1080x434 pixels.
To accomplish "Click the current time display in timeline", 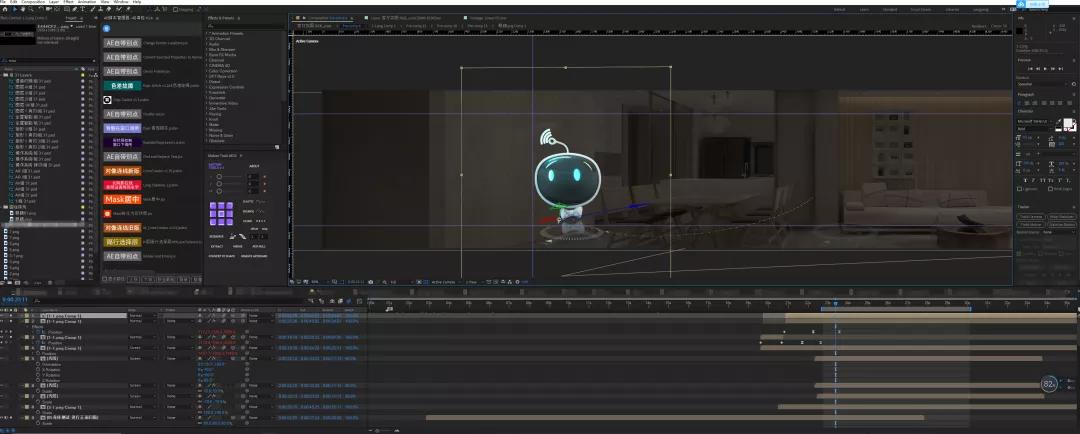I will 14,300.
